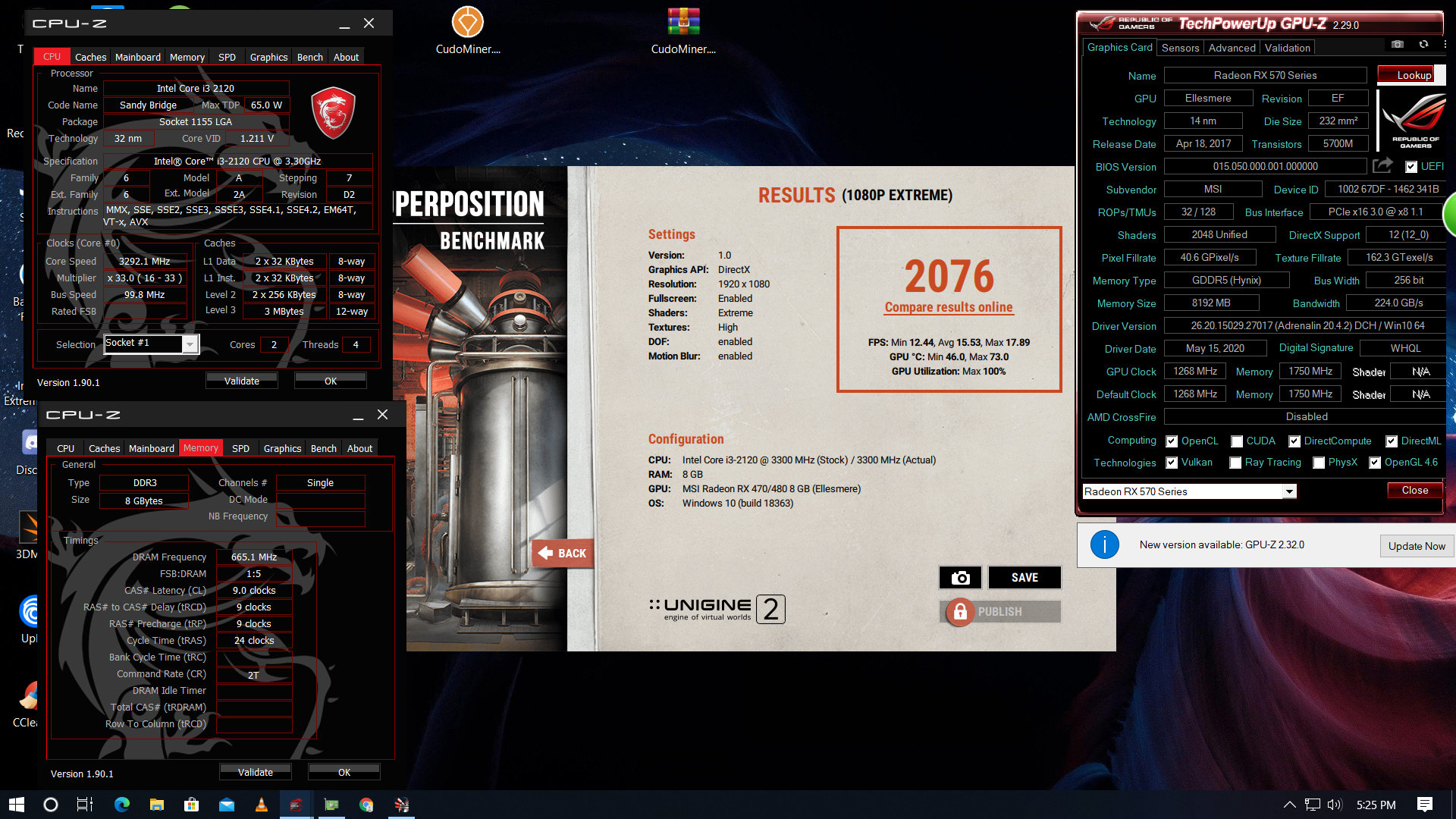This screenshot has height=819, width=1456.
Task: Toggle the UEFI checkbox in GPU-Z
Action: (x=1410, y=167)
